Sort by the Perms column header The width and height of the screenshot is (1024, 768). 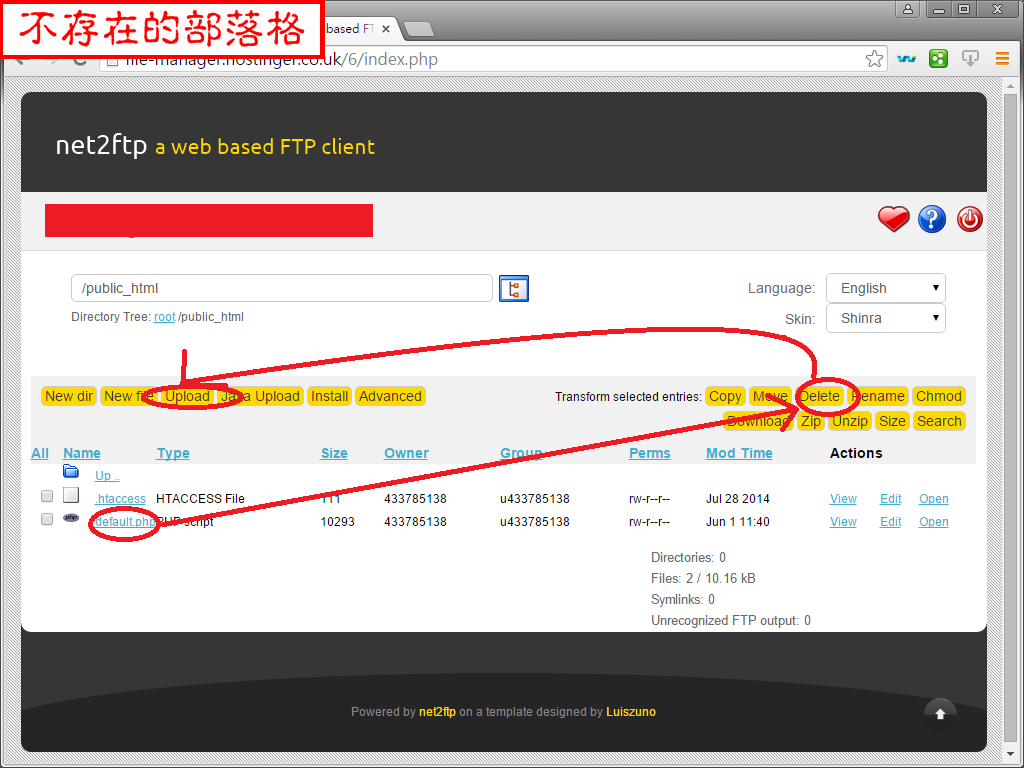(650, 453)
